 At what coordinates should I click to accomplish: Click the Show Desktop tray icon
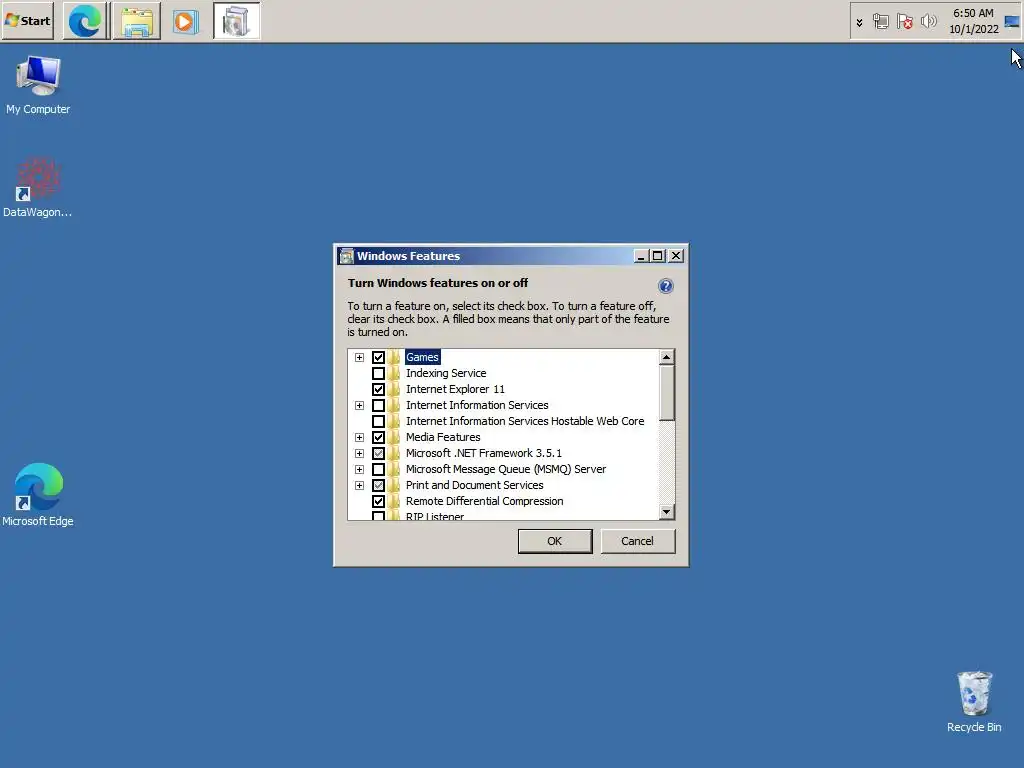(1012, 22)
